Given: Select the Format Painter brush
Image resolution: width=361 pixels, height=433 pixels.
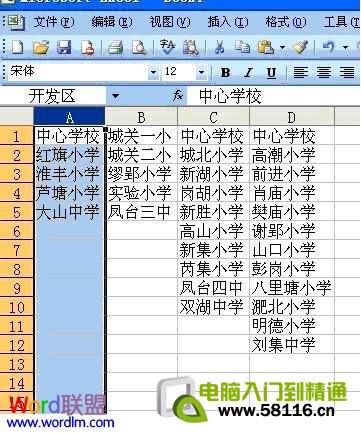Looking at the screenshot, I should pos(300,47).
